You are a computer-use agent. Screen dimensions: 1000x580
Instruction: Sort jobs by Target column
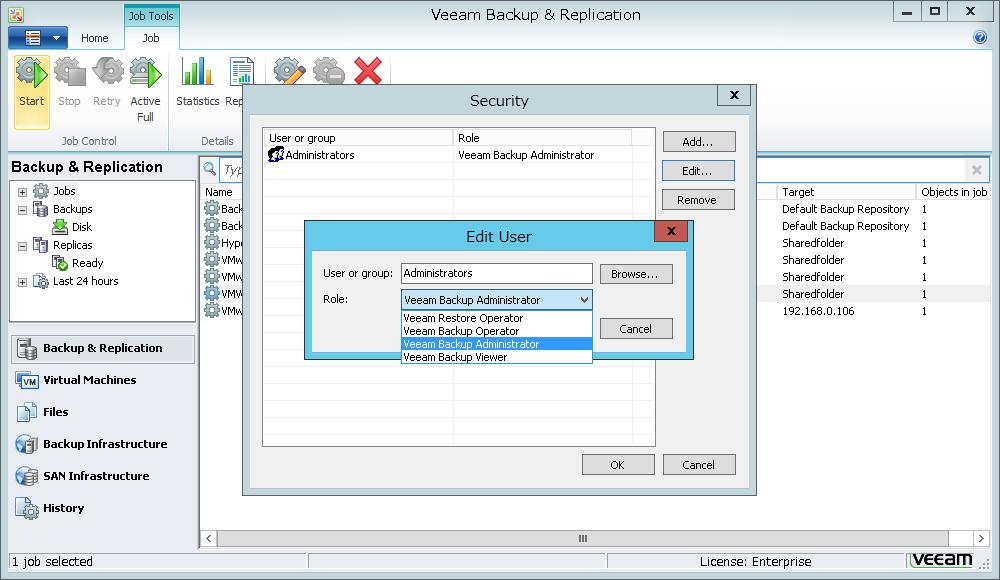845,192
